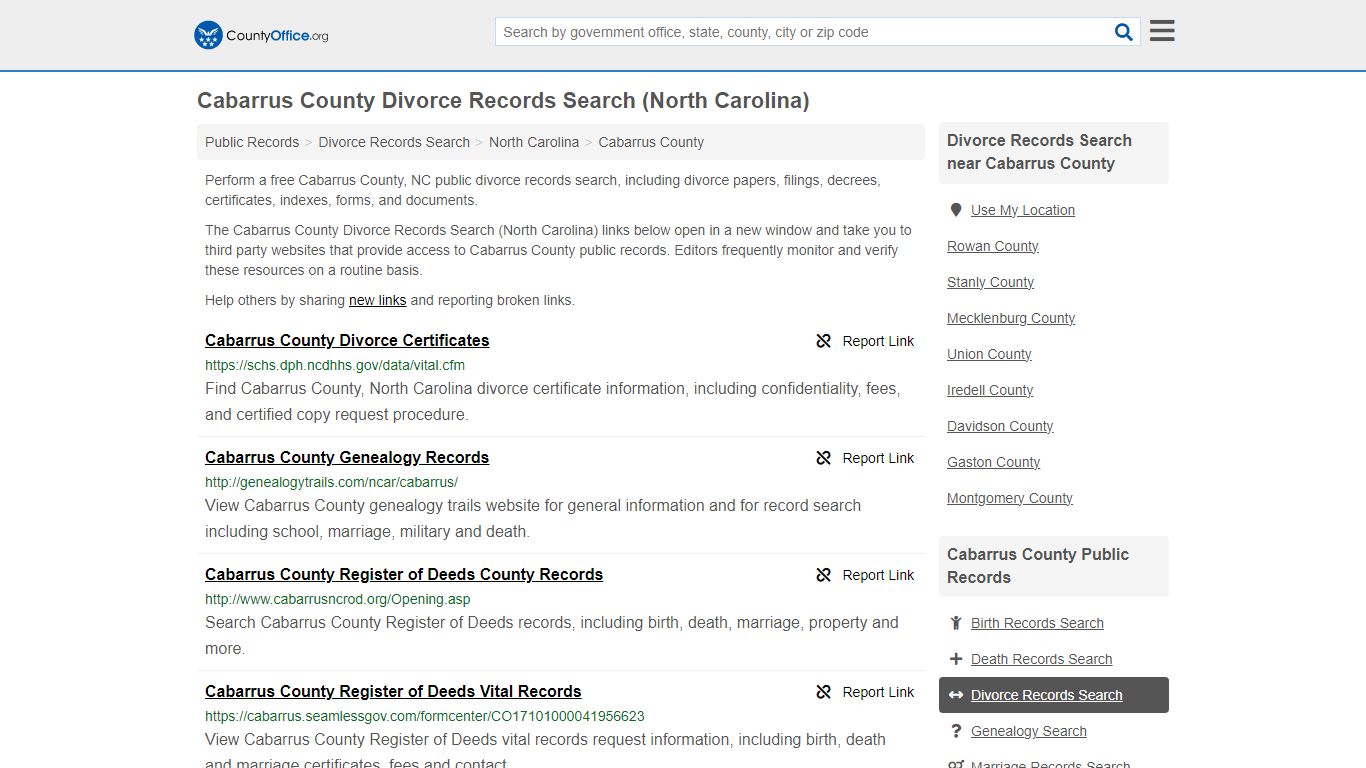Click 'Divorce Records Search near Cabarrus County' heading
1366x768 pixels.
(x=1039, y=152)
